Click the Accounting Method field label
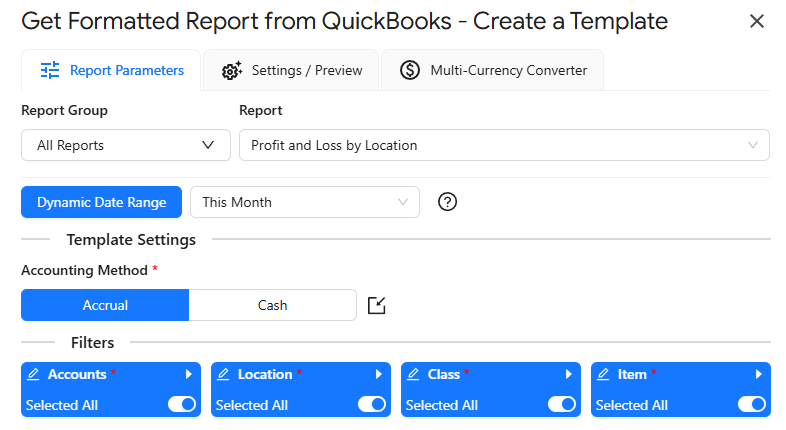 pos(84,271)
